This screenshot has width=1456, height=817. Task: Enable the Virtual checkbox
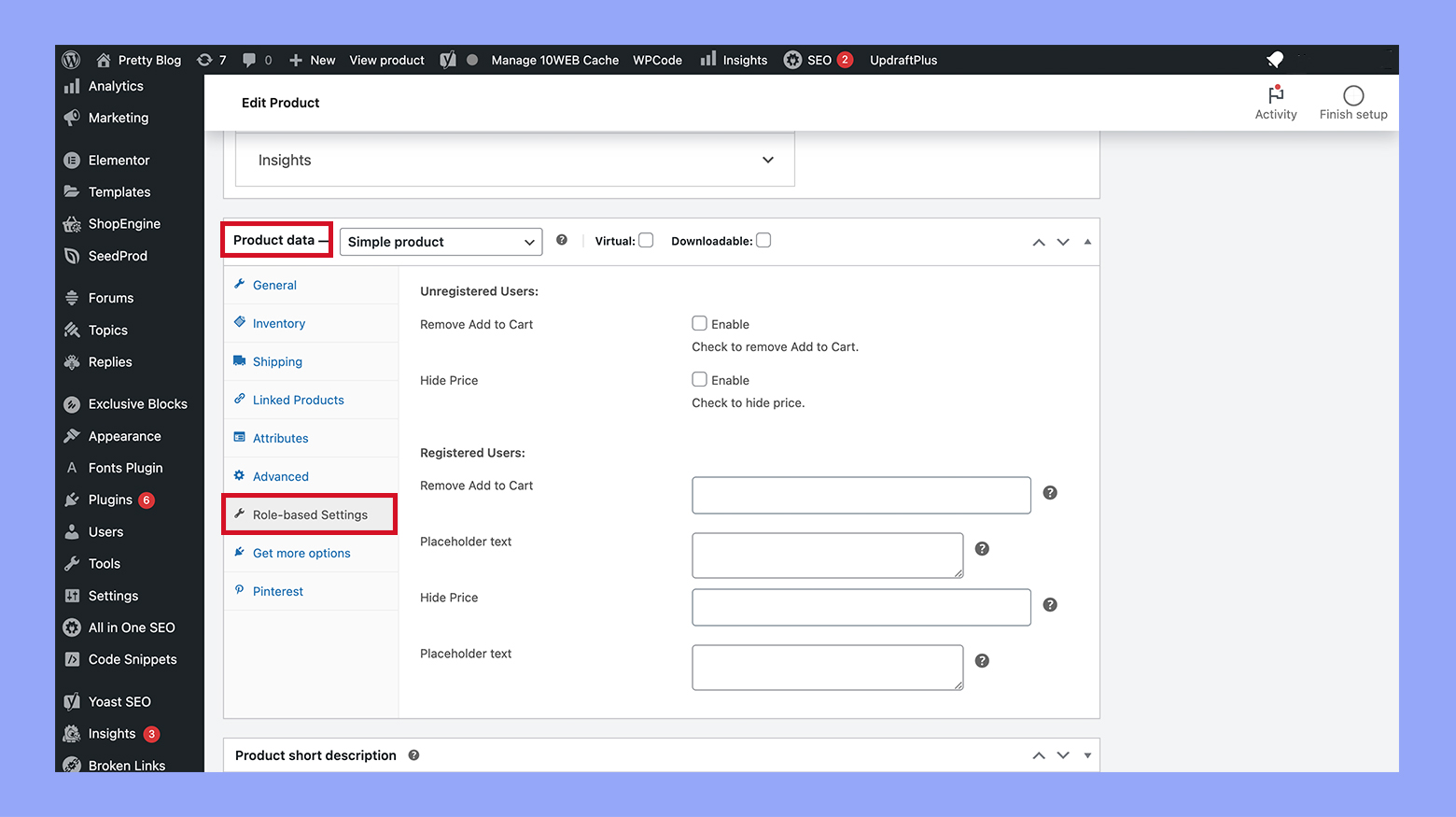point(646,241)
